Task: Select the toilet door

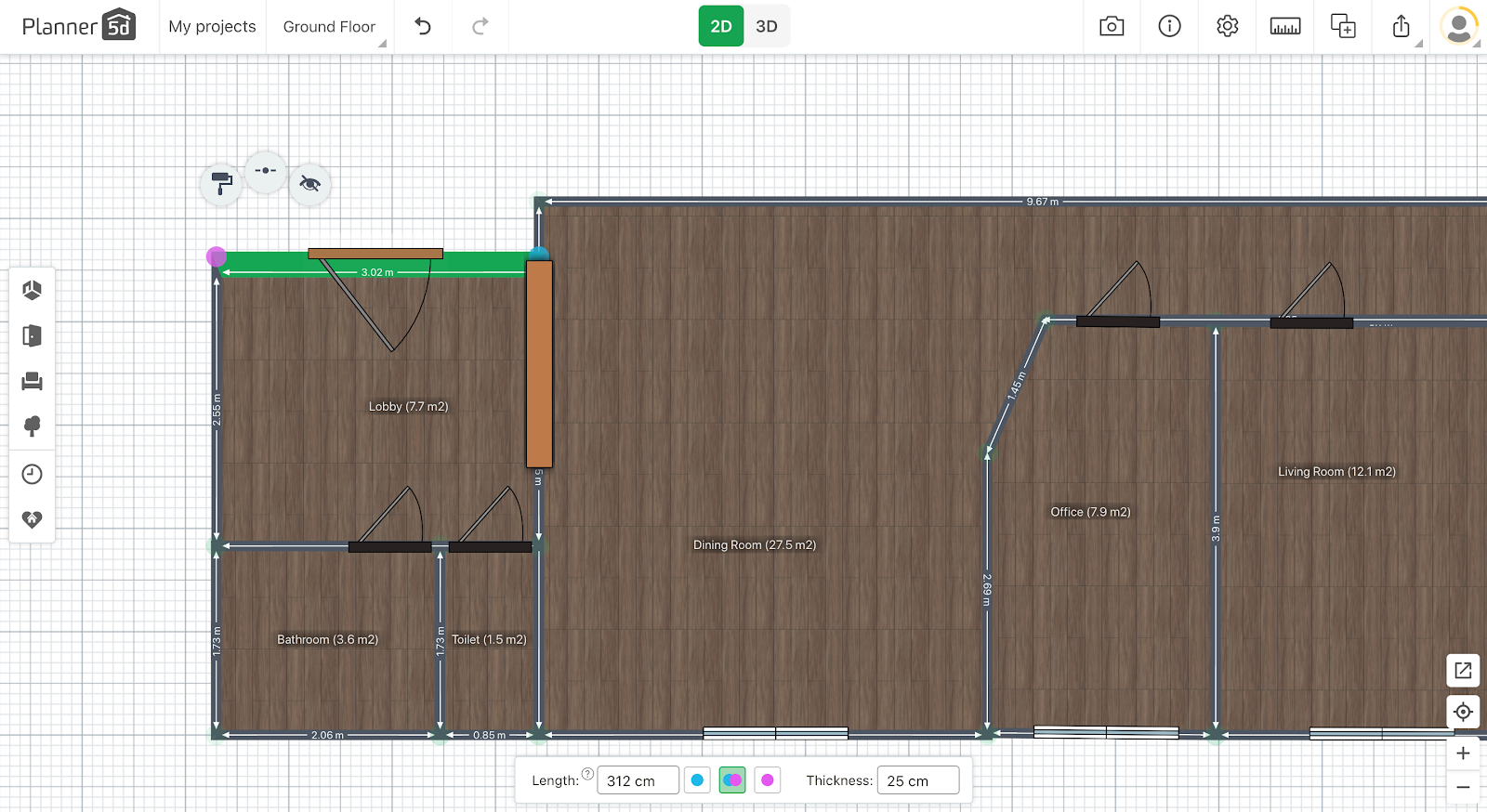Action: [x=490, y=547]
